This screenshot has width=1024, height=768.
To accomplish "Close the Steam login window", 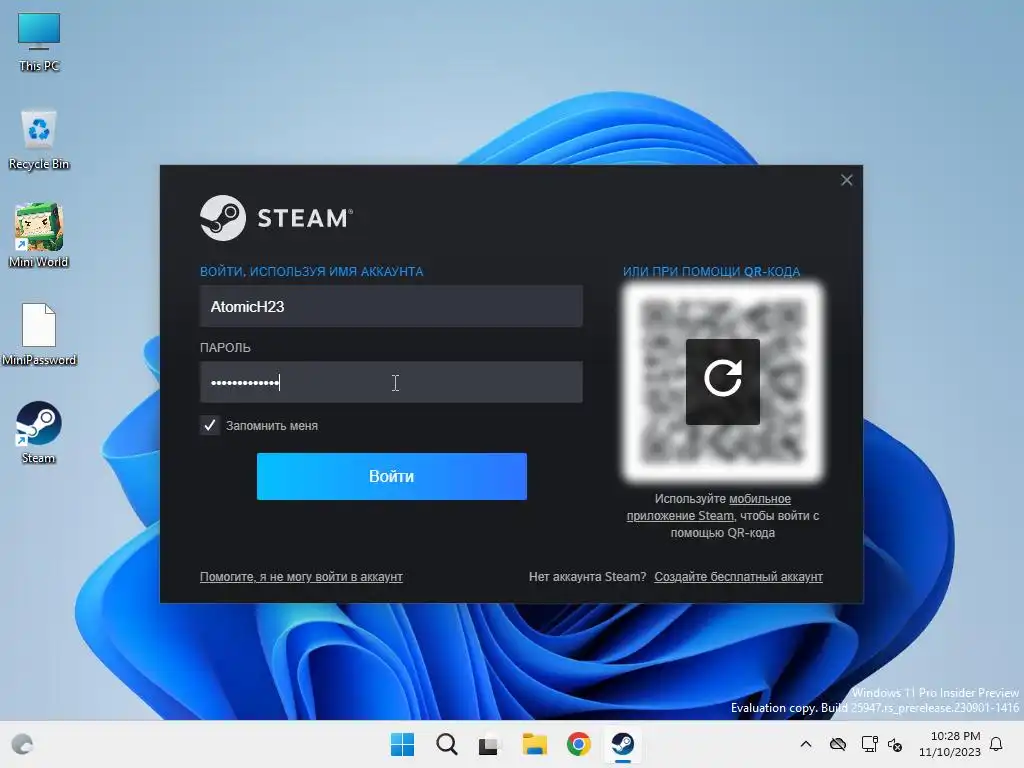I will point(846,180).
